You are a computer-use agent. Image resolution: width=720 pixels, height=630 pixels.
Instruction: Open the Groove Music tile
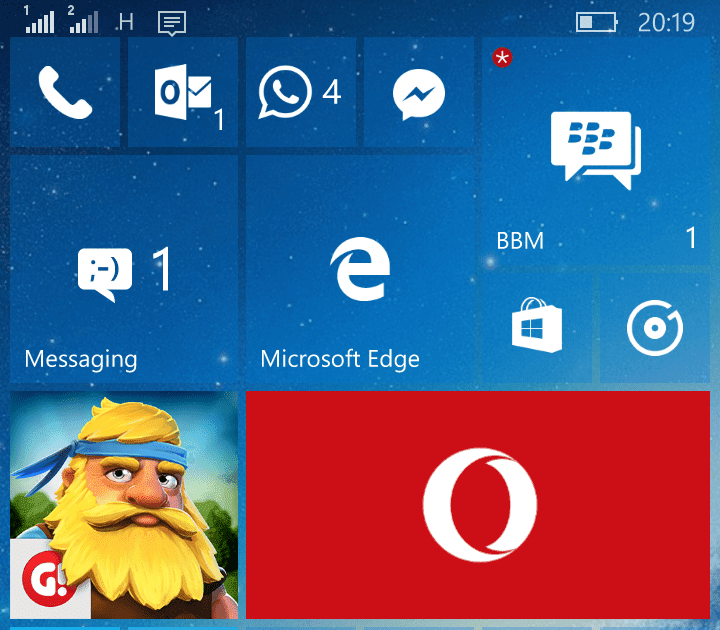655,328
